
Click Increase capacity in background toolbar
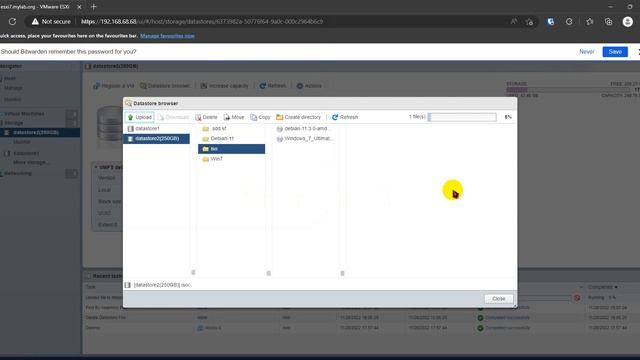pyautogui.click(x=224, y=86)
